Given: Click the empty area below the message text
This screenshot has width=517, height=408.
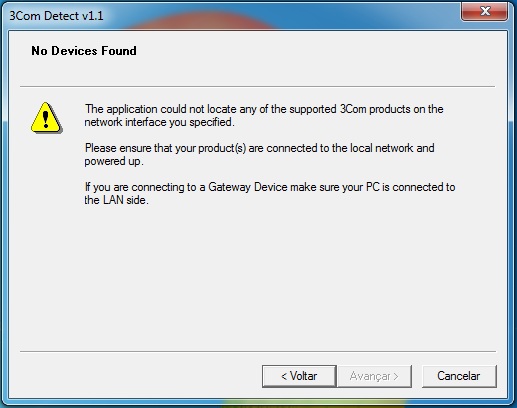Looking at the screenshot, I should coord(257,277).
